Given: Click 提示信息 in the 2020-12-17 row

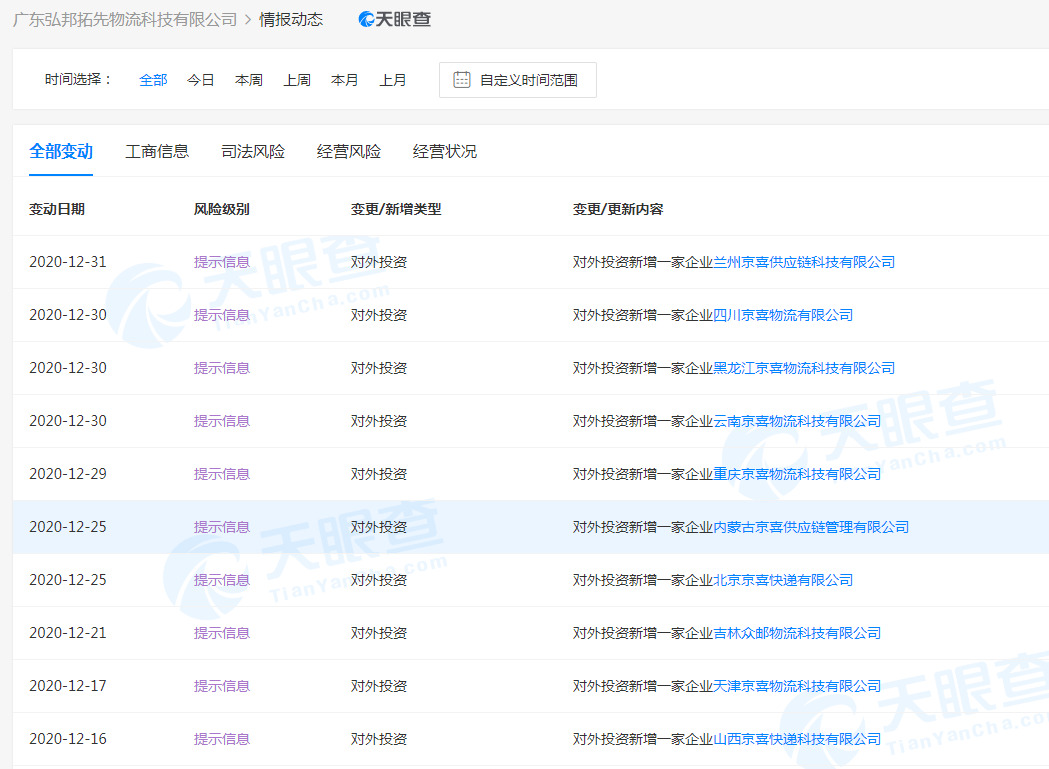Looking at the screenshot, I should [222, 685].
